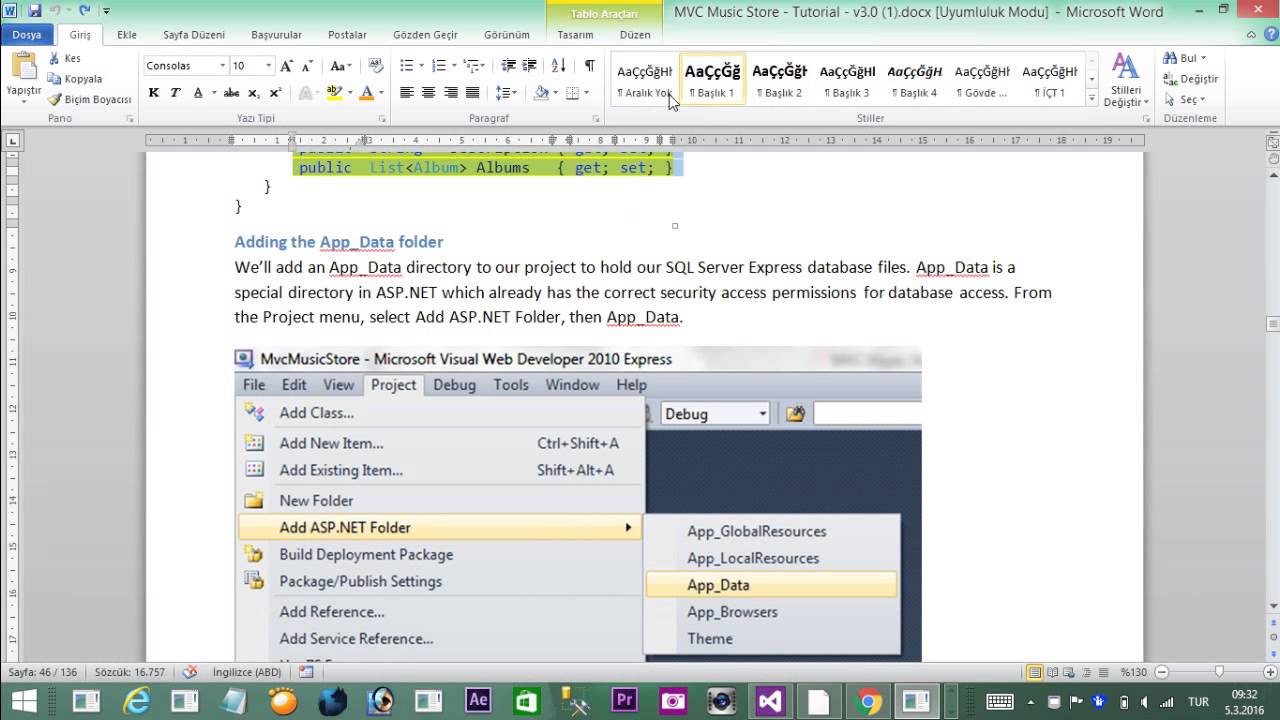The width and height of the screenshot is (1280, 720).
Task: Toggle strikethrough abc formatting
Action: [231, 93]
